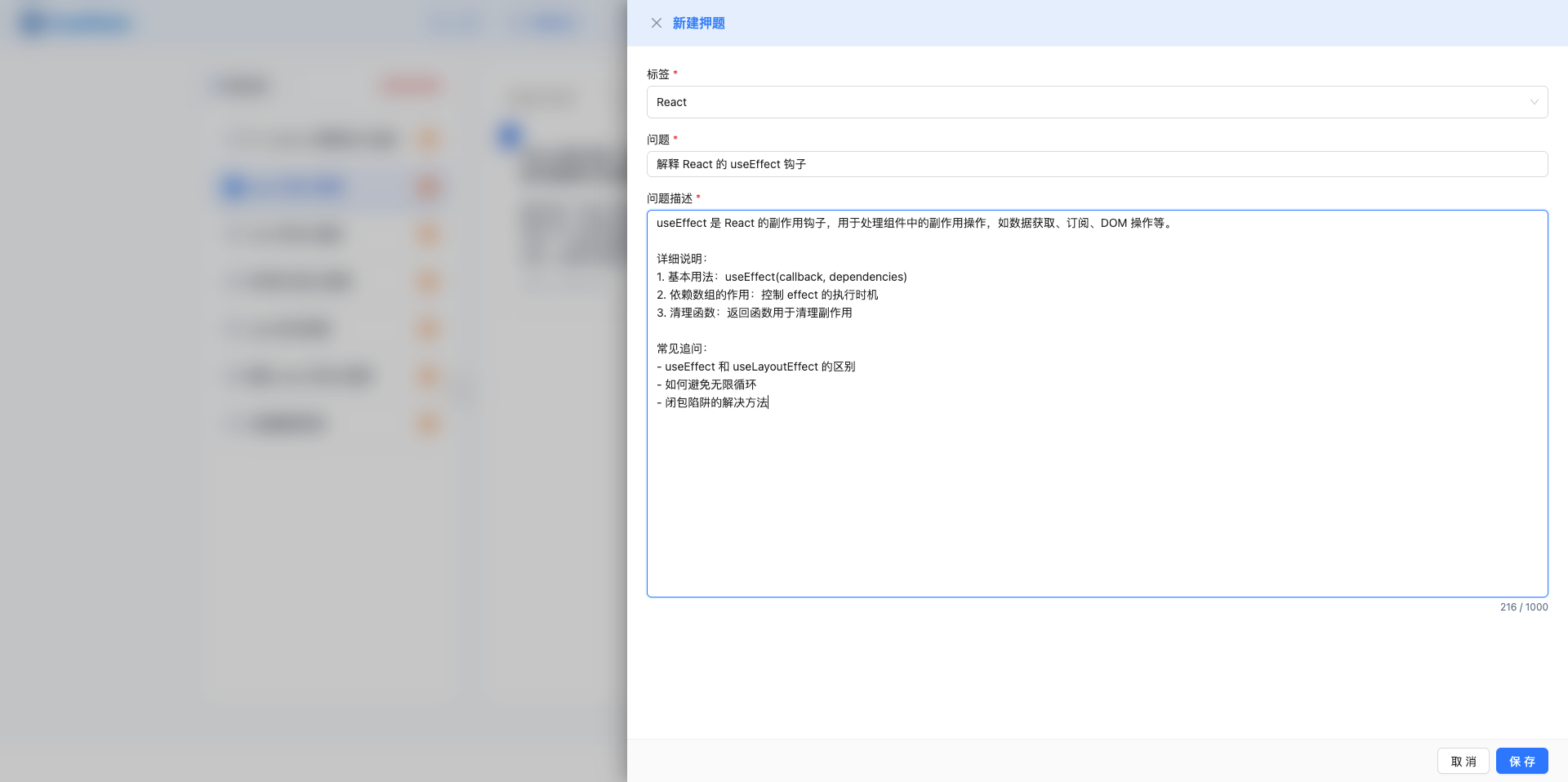Screen dimensions: 1568x782
Task: Click the character counter showing 216 / 1000
Action: (1523, 607)
